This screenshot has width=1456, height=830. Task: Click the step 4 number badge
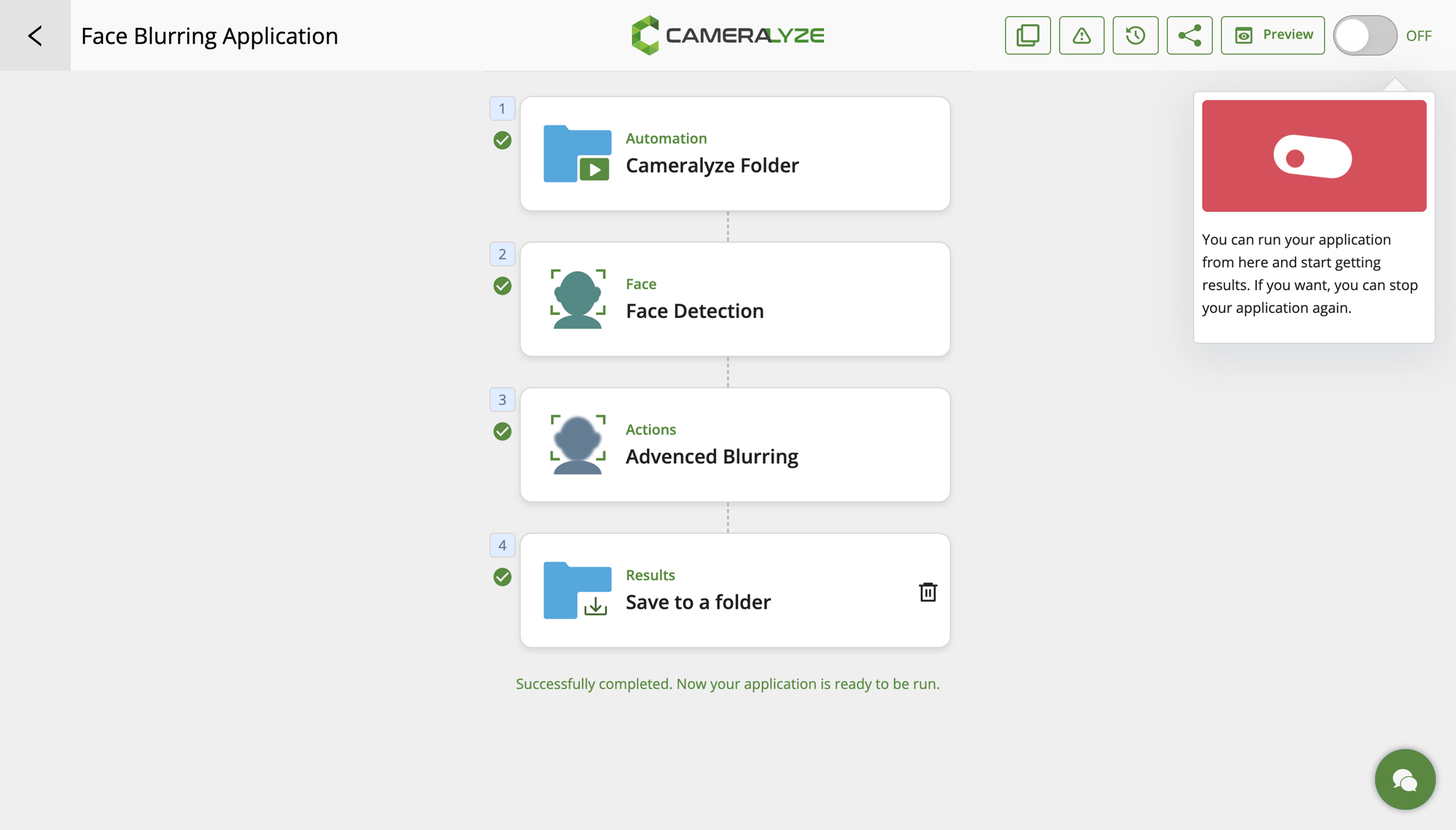(x=502, y=545)
